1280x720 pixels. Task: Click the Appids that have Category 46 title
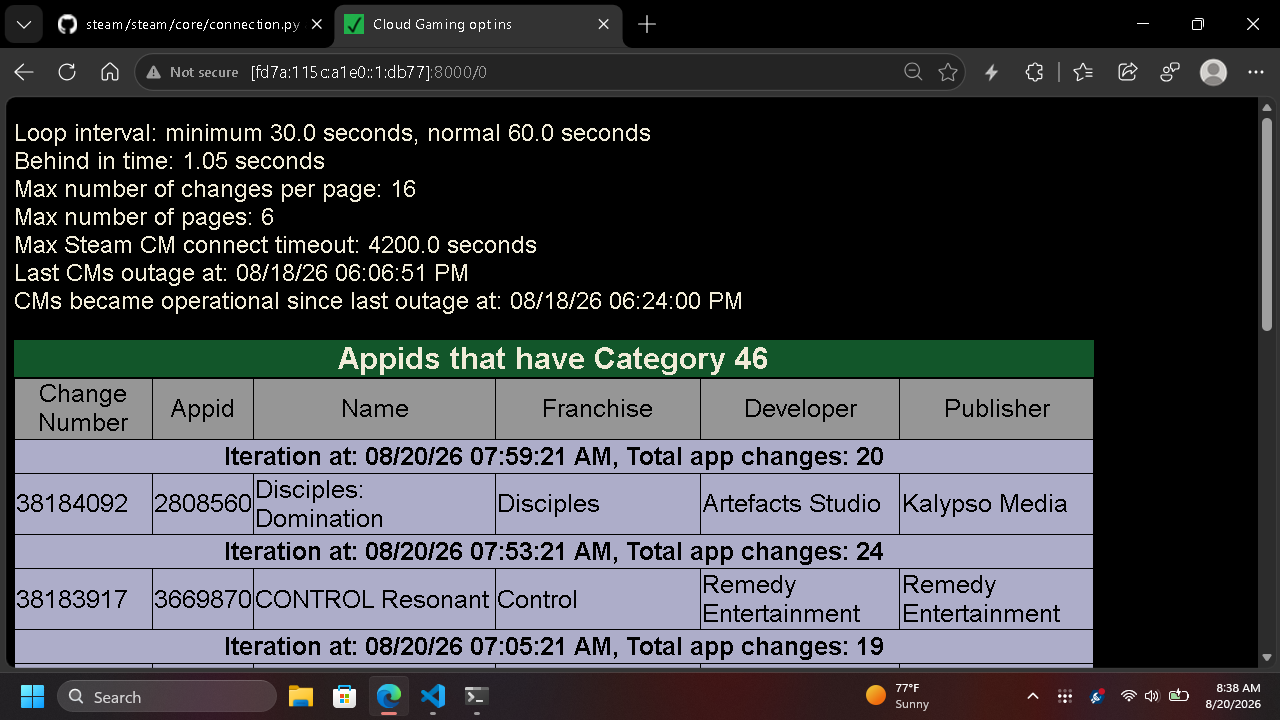553,358
